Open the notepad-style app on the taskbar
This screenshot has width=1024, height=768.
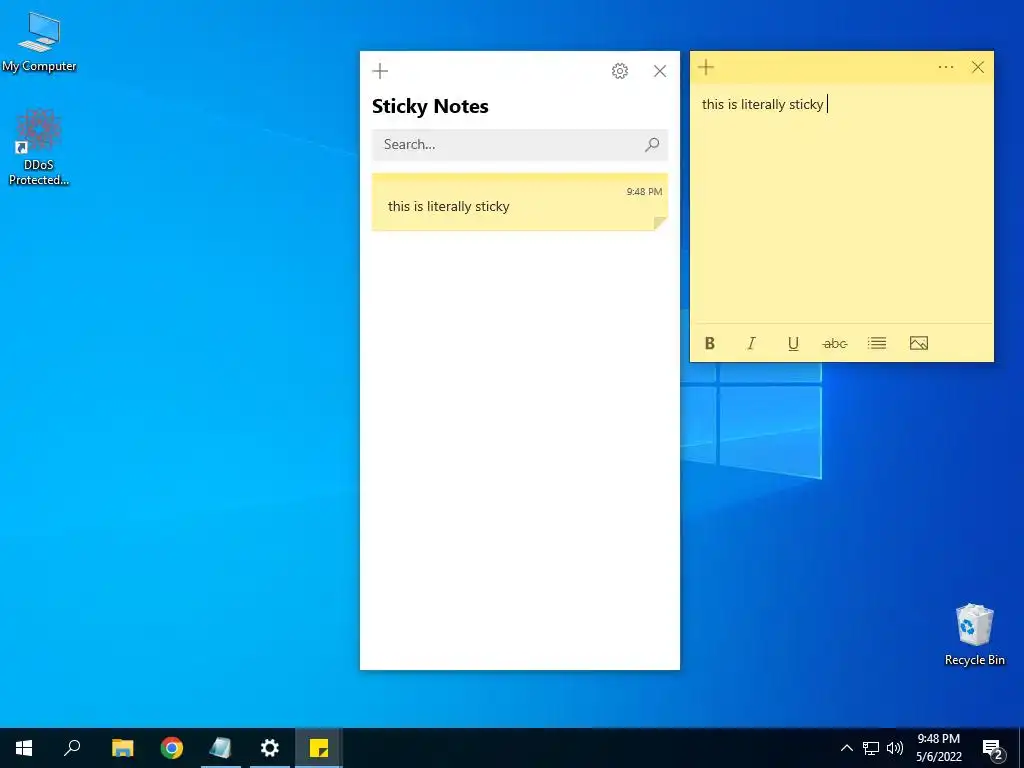tap(221, 748)
